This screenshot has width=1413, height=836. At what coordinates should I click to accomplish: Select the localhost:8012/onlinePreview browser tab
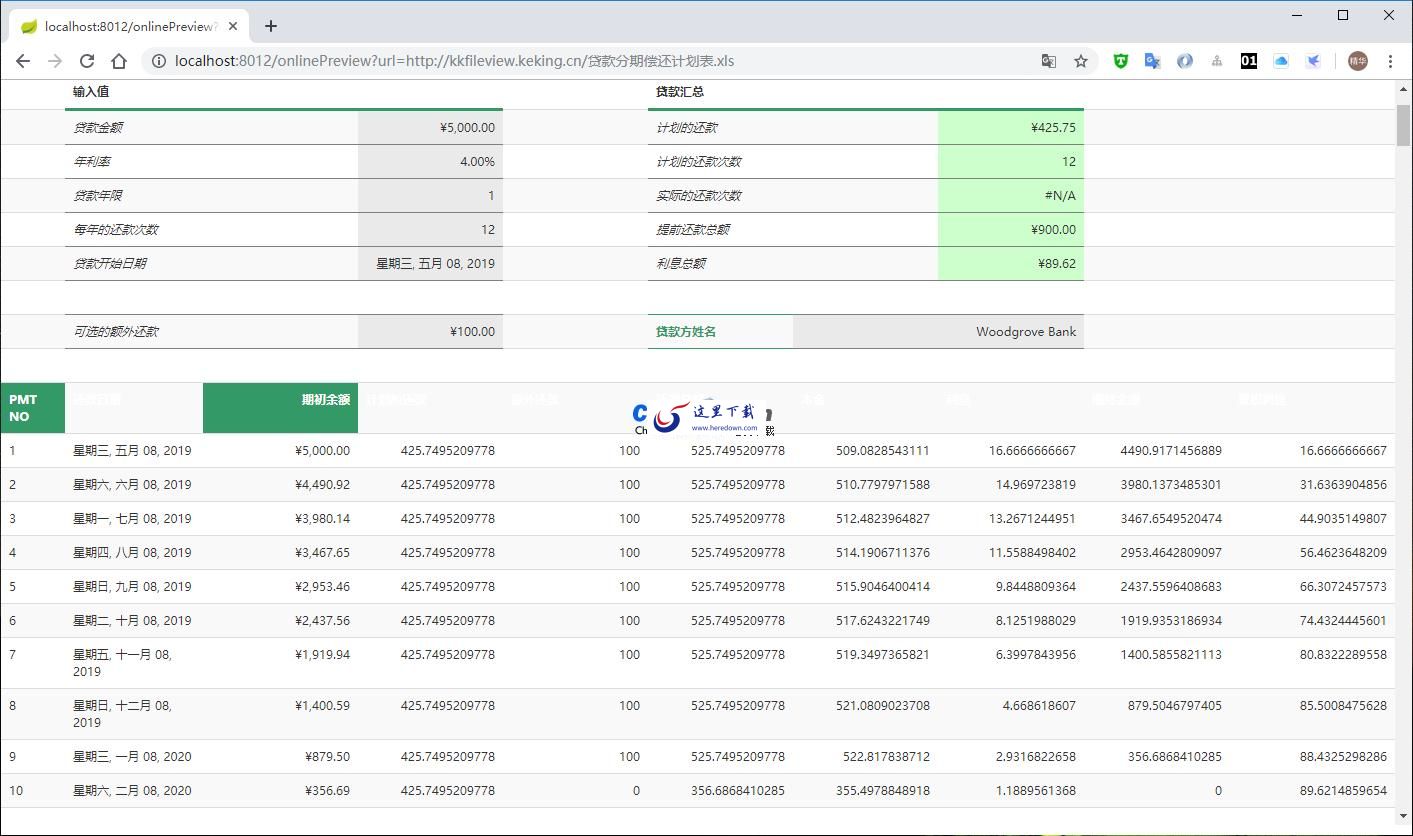130,26
